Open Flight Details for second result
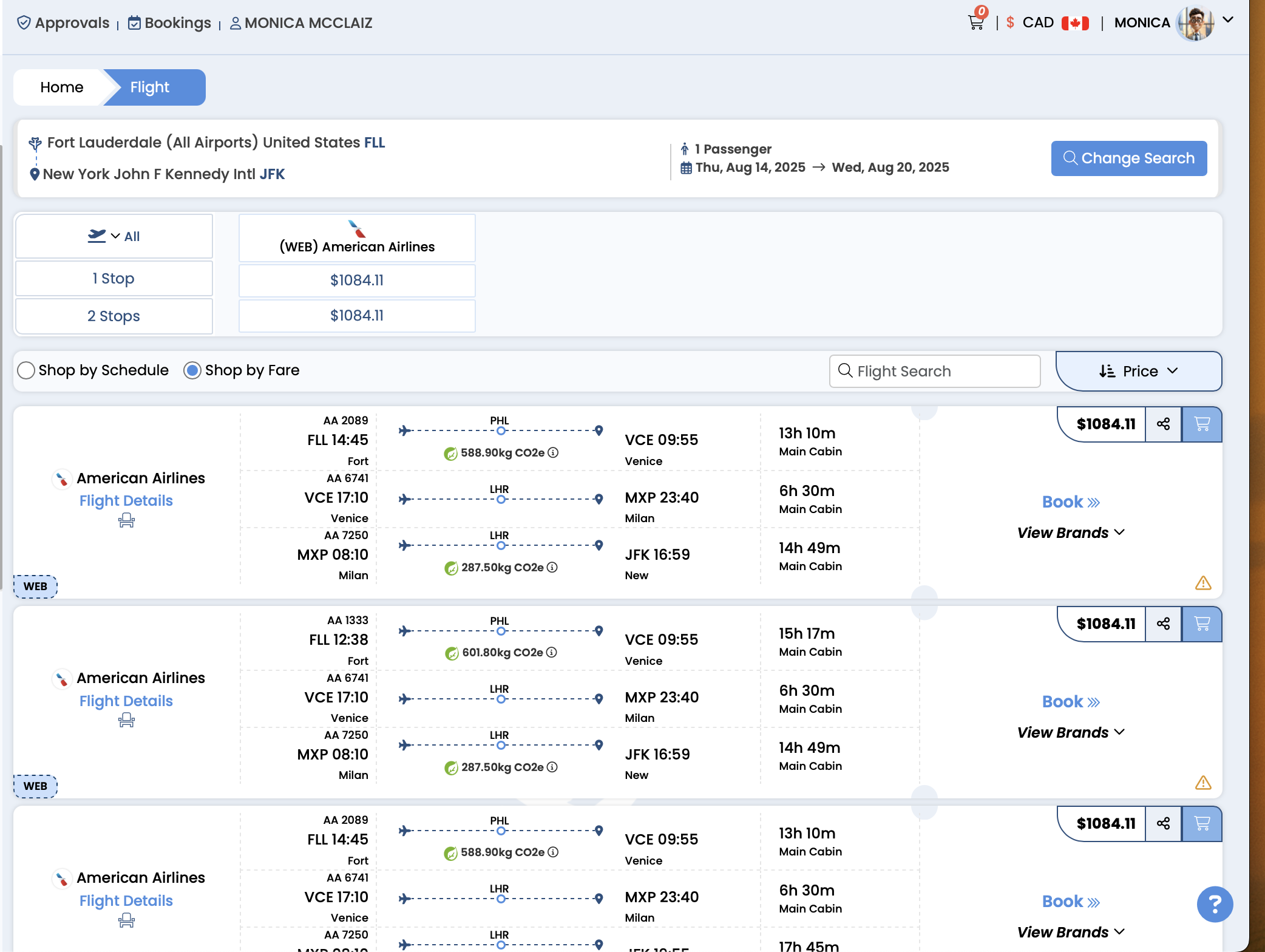 [x=126, y=701]
